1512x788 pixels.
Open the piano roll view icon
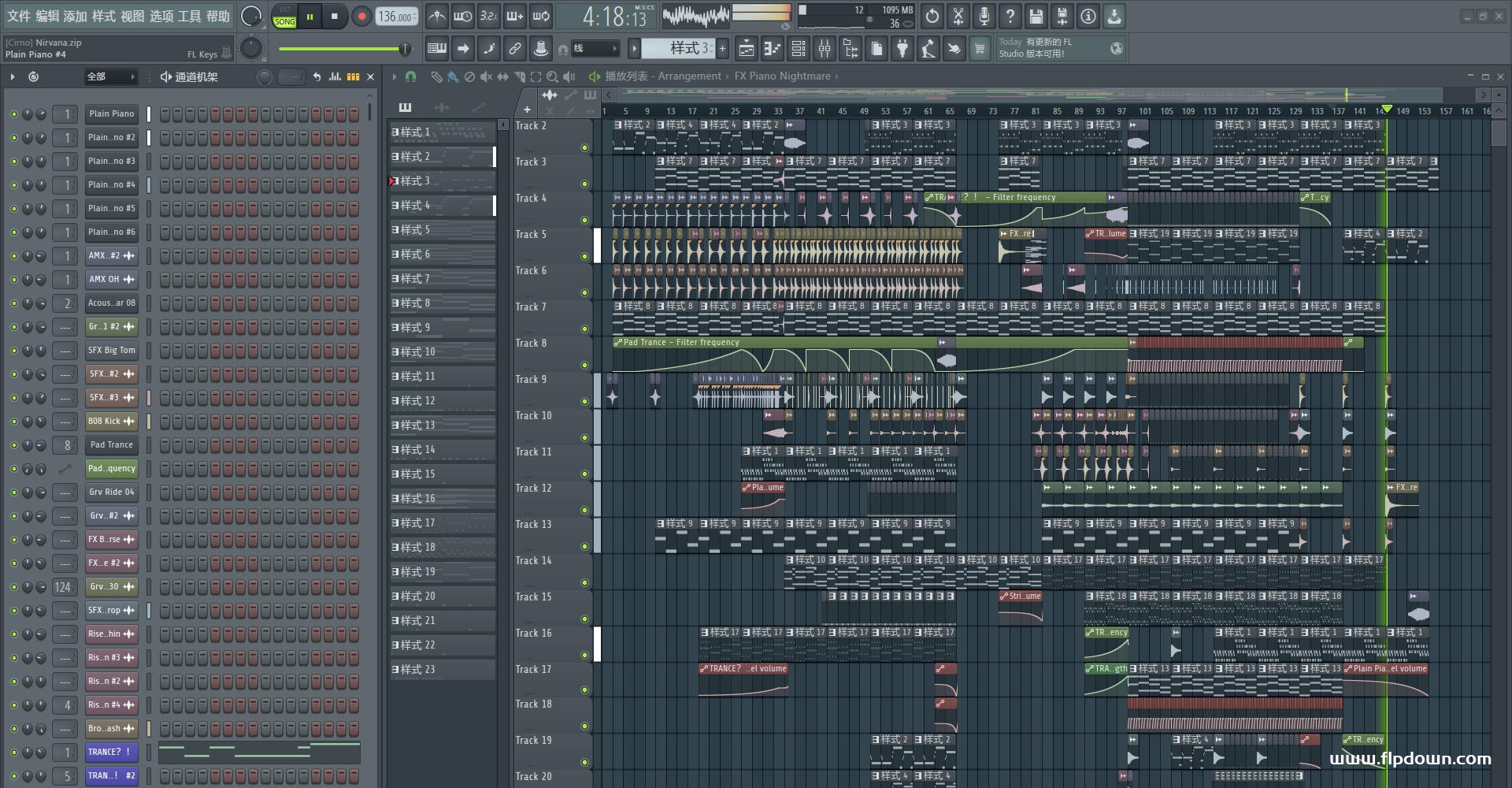773,49
